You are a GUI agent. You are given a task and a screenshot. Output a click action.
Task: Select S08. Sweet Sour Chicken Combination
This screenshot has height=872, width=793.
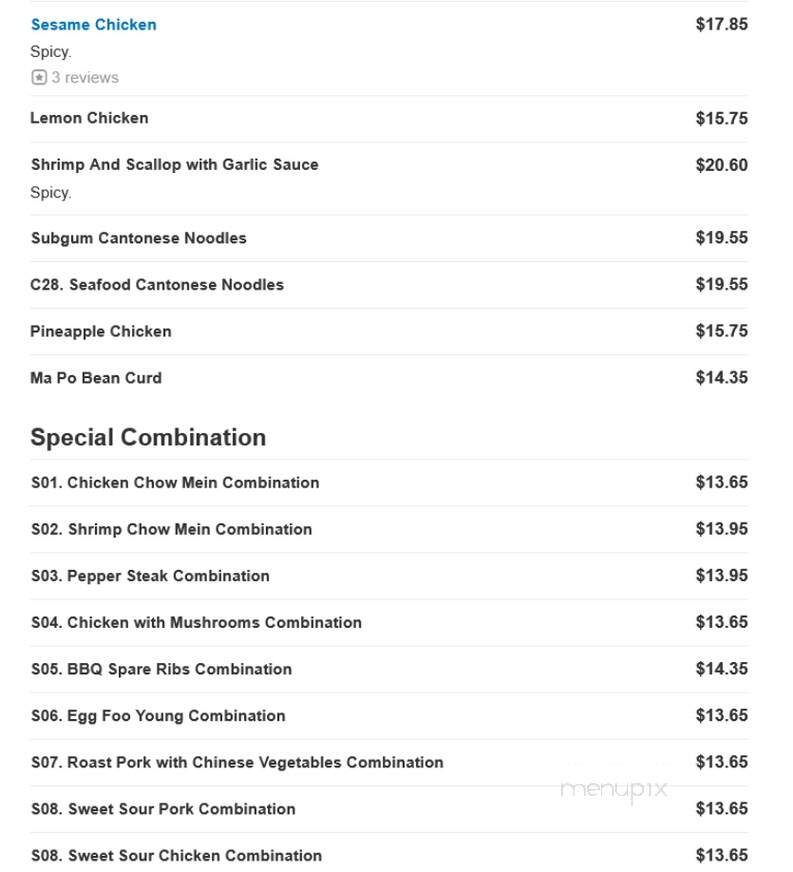[x=176, y=855]
